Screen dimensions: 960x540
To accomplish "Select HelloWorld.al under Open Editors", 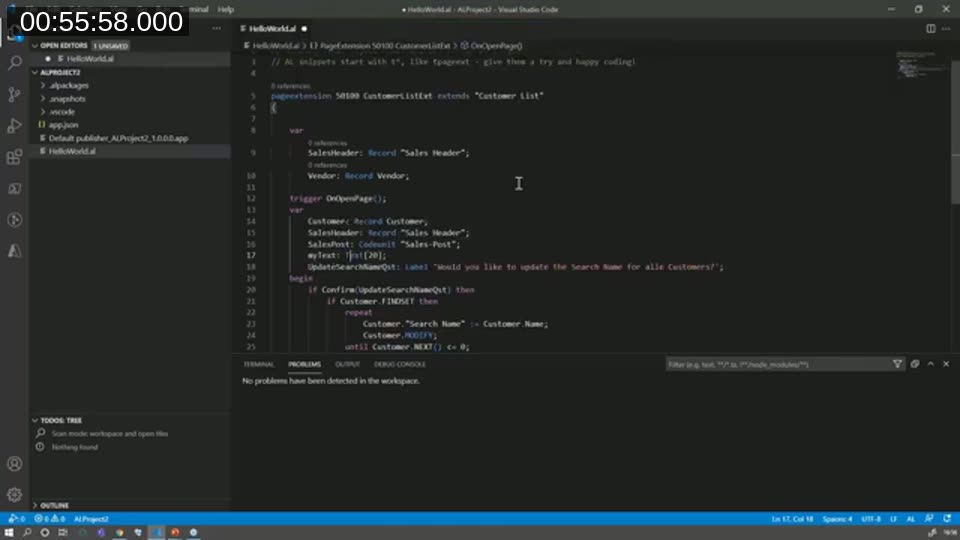I will coord(90,59).
